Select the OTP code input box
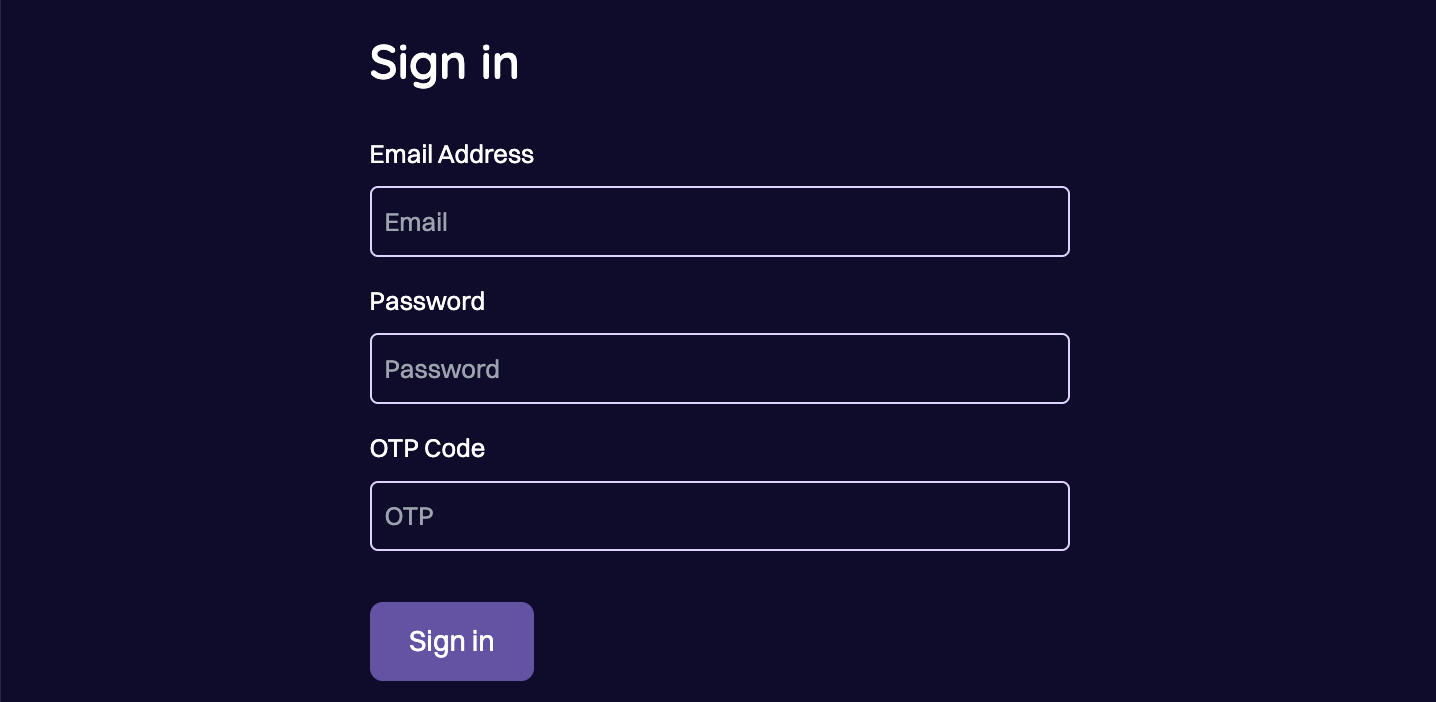Screen dimensions: 1436x702 click(719, 516)
